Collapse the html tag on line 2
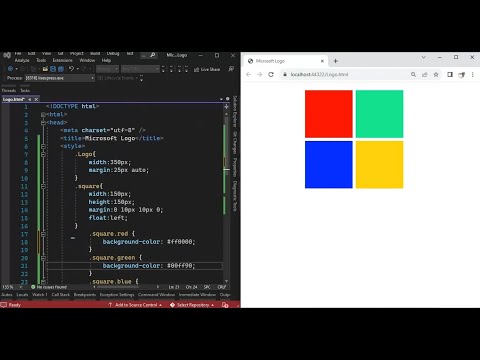 [x=43, y=115]
